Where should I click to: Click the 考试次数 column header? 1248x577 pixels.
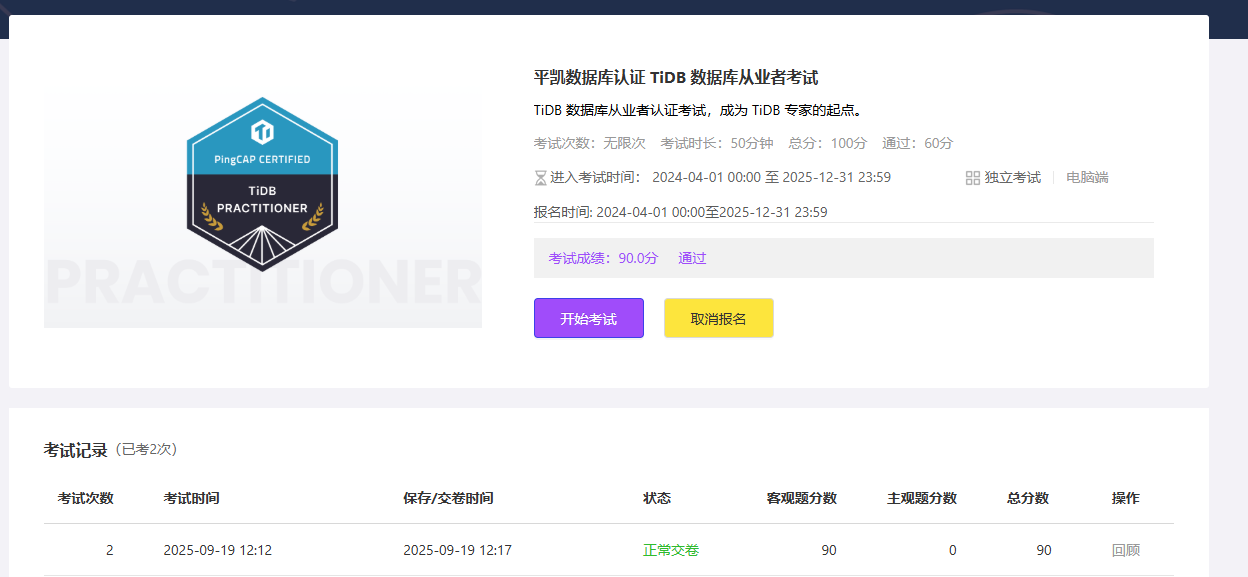tap(85, 498)
